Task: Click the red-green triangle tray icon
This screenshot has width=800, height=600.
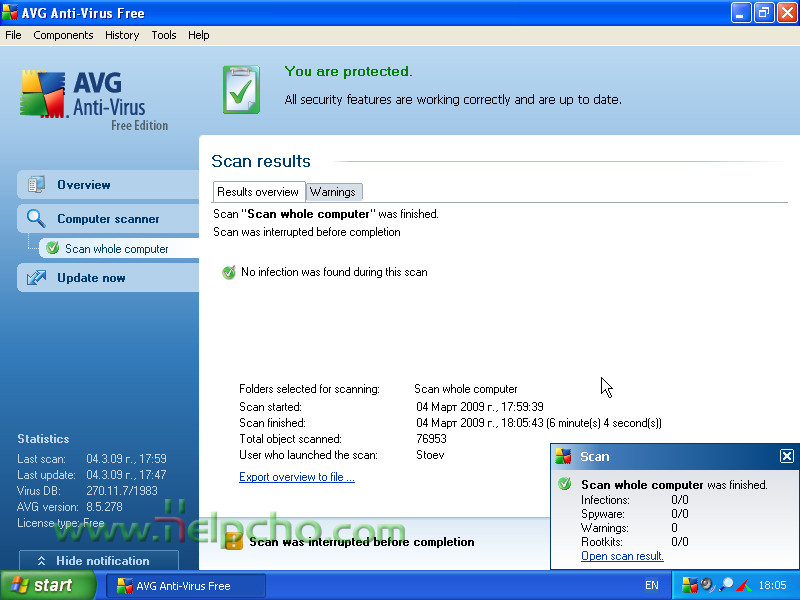Action: (744, 585)
